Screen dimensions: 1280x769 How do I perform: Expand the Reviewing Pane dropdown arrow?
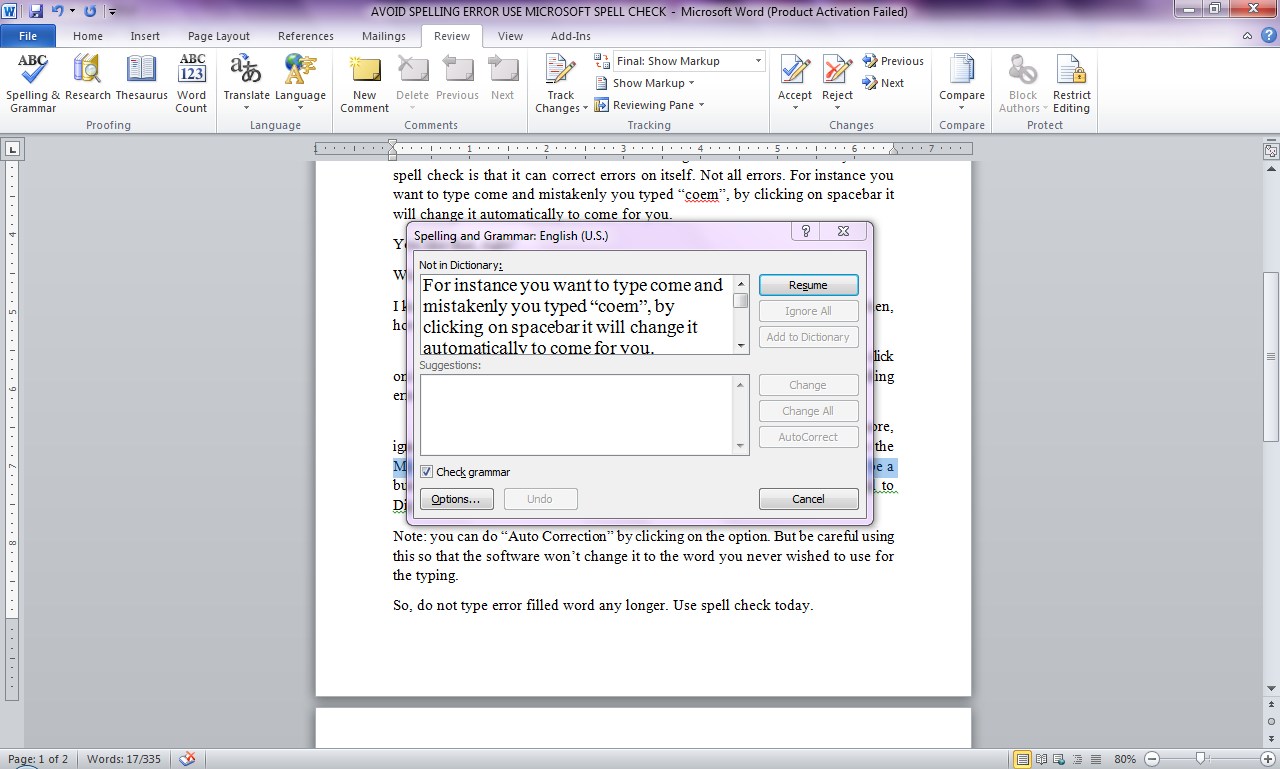701,105
